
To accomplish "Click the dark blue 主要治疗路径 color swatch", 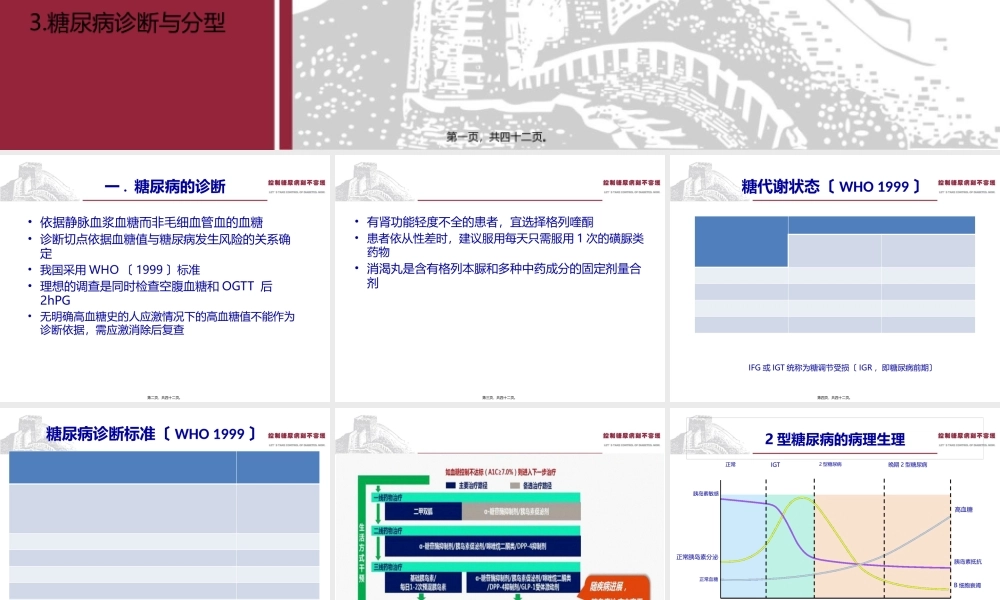I will pos(450,484).
